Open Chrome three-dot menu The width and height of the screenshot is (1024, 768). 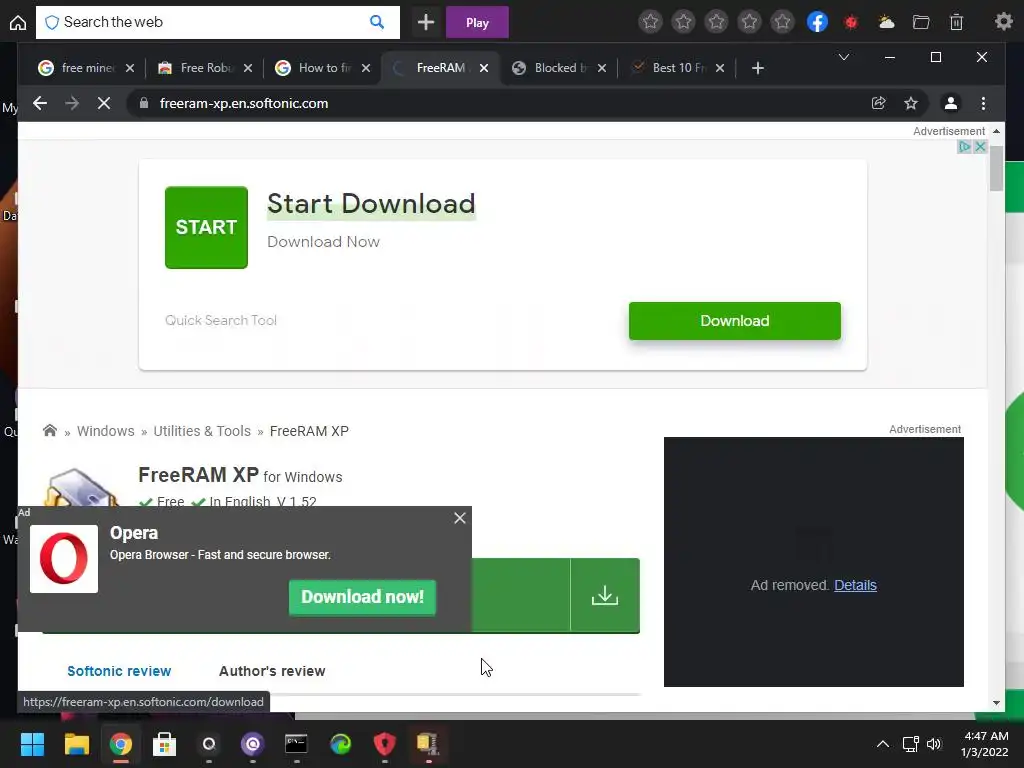(984, 103)
